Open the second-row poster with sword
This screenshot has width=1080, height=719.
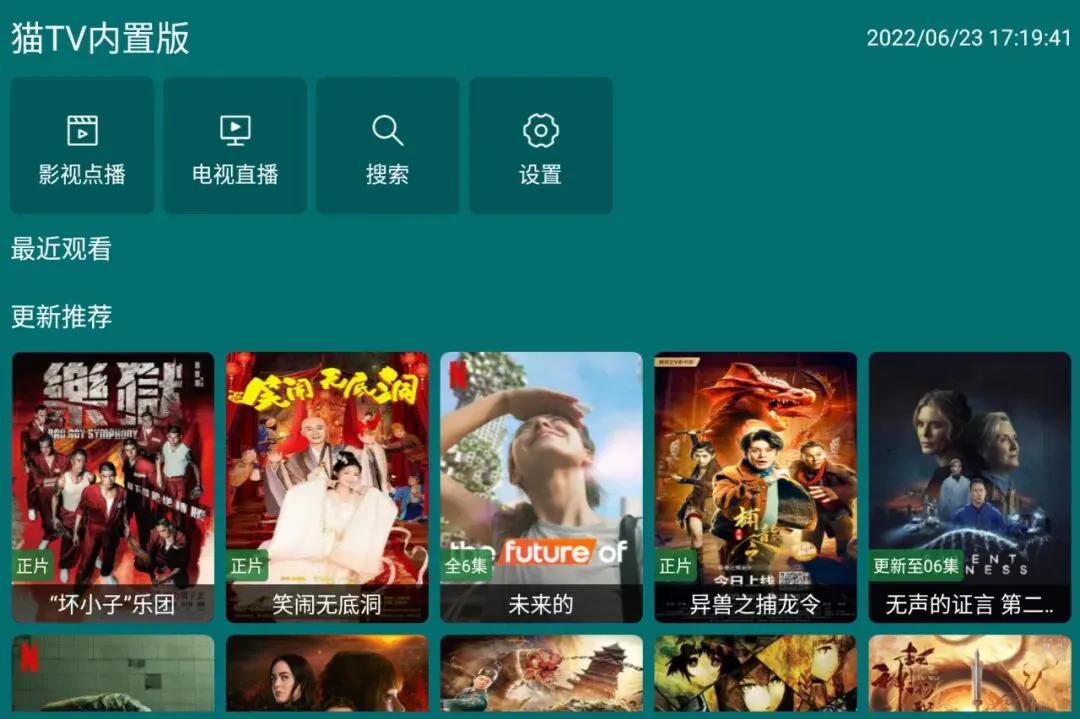click(970, 673)
